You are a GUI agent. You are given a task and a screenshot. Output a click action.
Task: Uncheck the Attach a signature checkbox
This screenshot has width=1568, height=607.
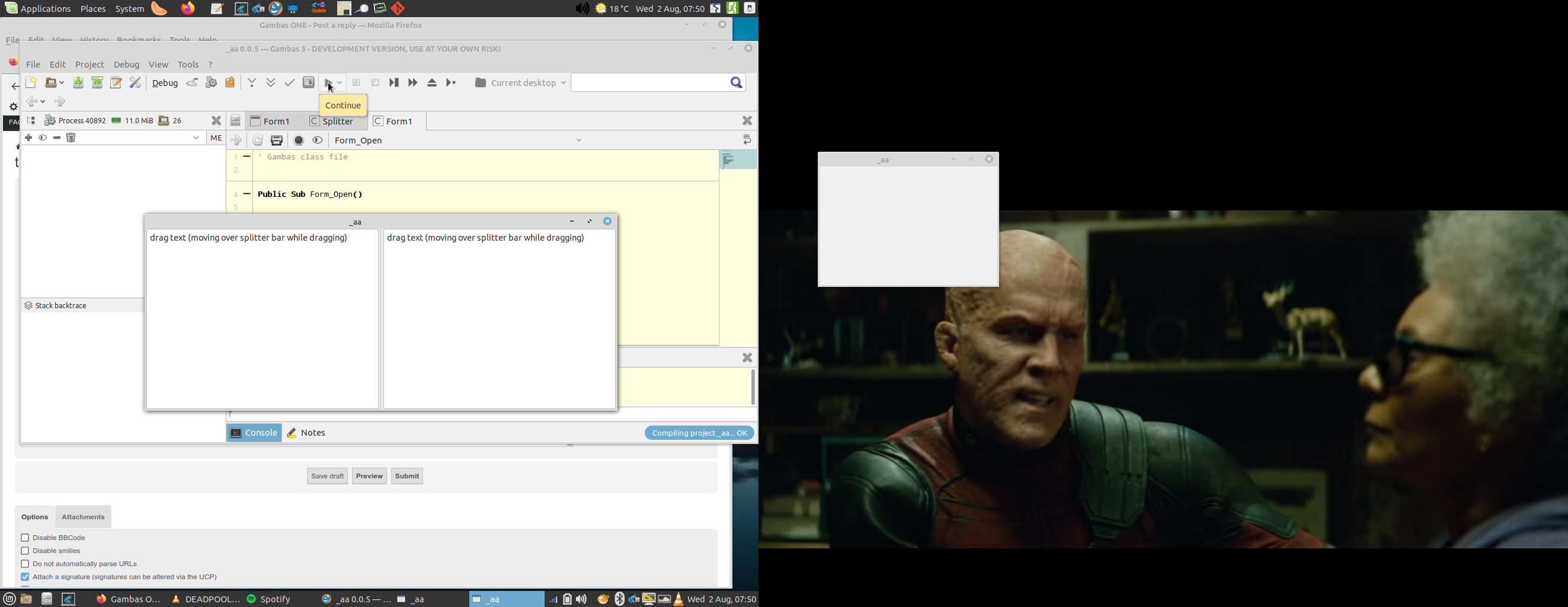click(25, 577)
